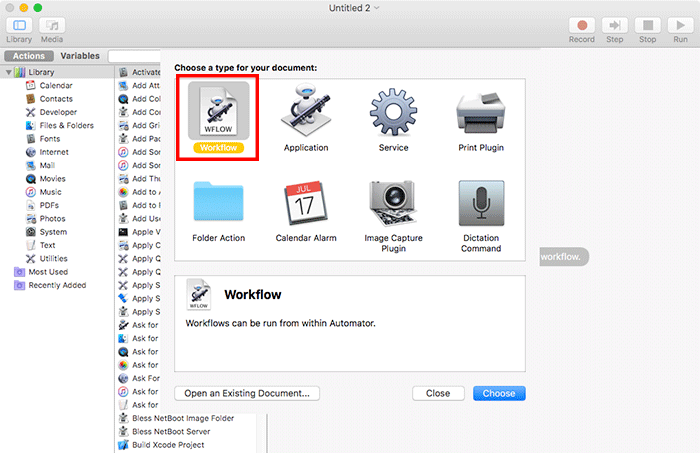Pick the Folder Action type
The image size is (700, 453).
point(218,211)
